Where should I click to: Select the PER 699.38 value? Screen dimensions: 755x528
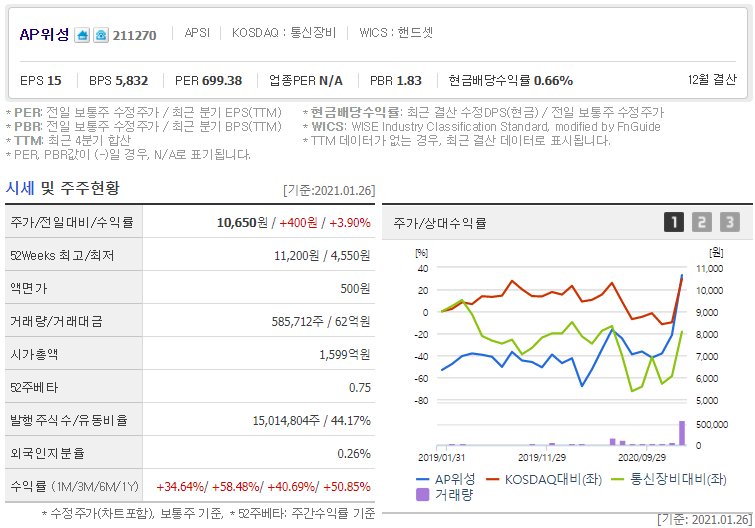click(x=208, y=80)
